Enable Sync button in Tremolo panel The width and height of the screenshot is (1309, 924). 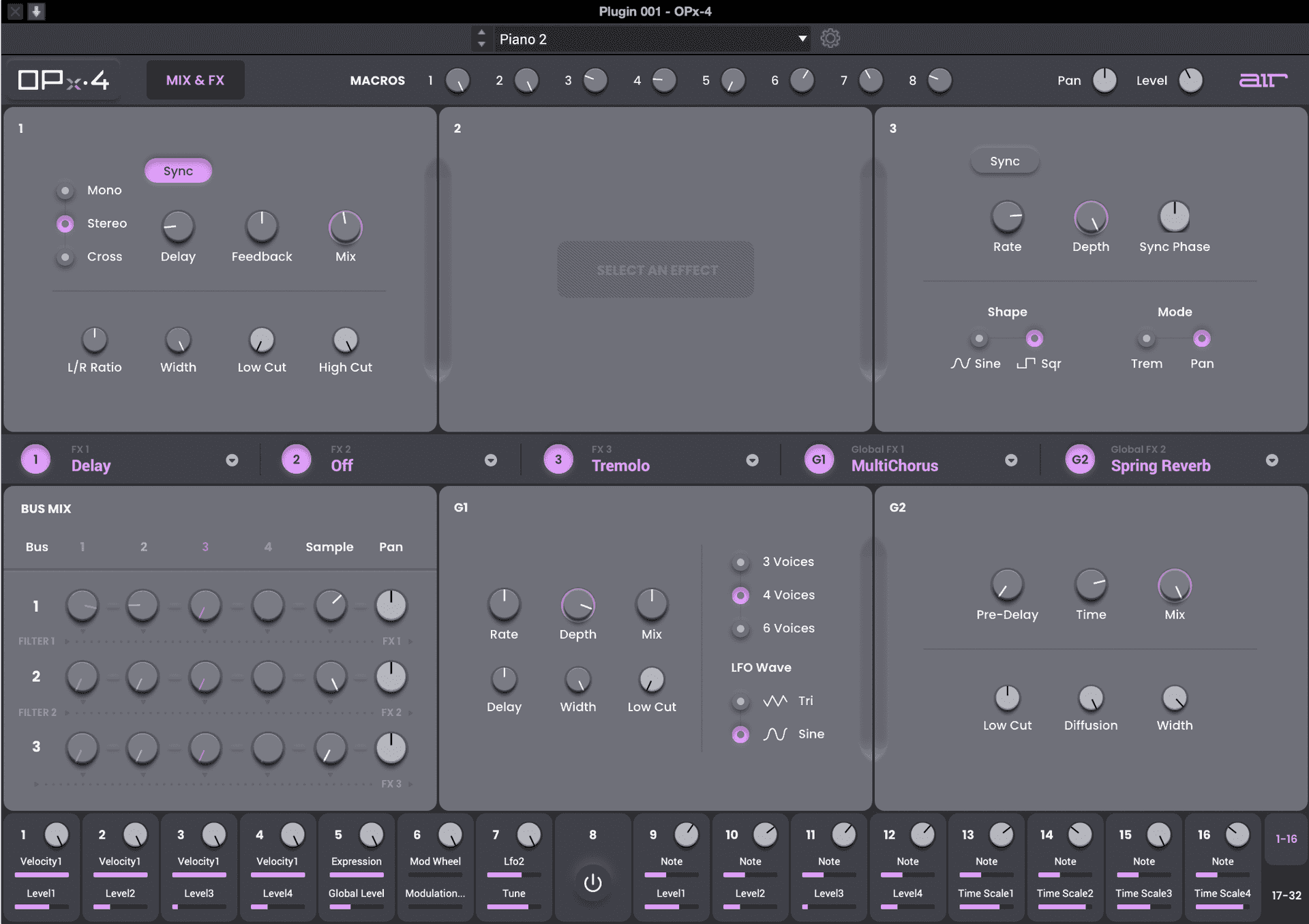1004,162
